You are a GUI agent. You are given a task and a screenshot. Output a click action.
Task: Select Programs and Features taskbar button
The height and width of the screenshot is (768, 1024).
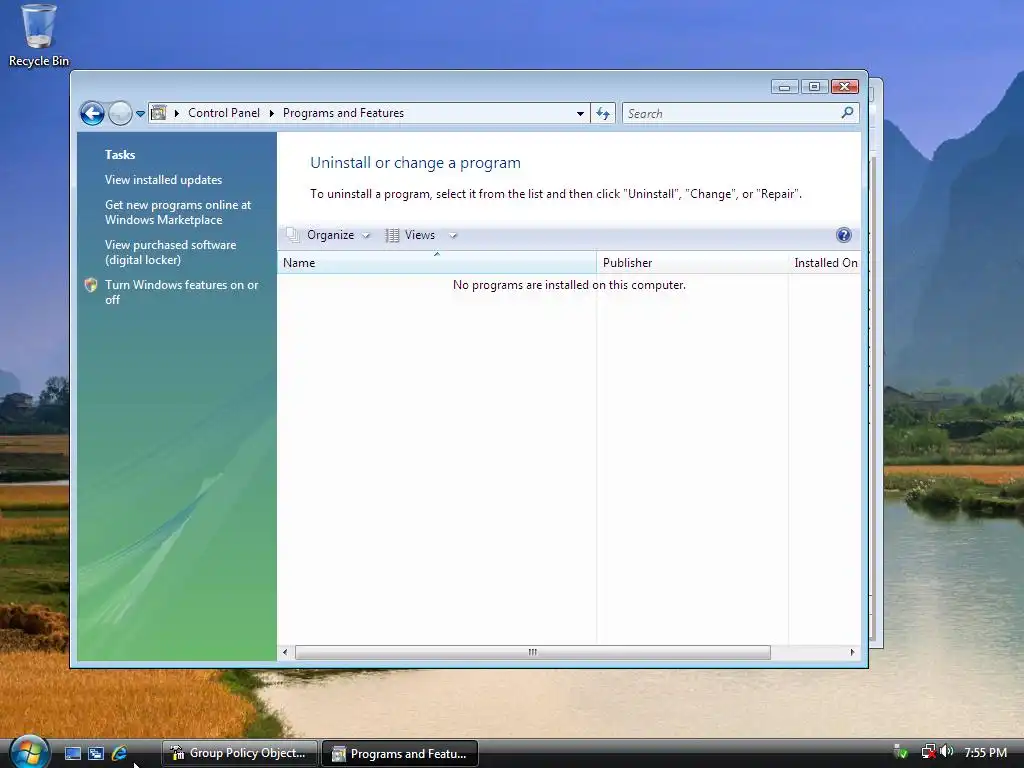click(x=400, y=754)
